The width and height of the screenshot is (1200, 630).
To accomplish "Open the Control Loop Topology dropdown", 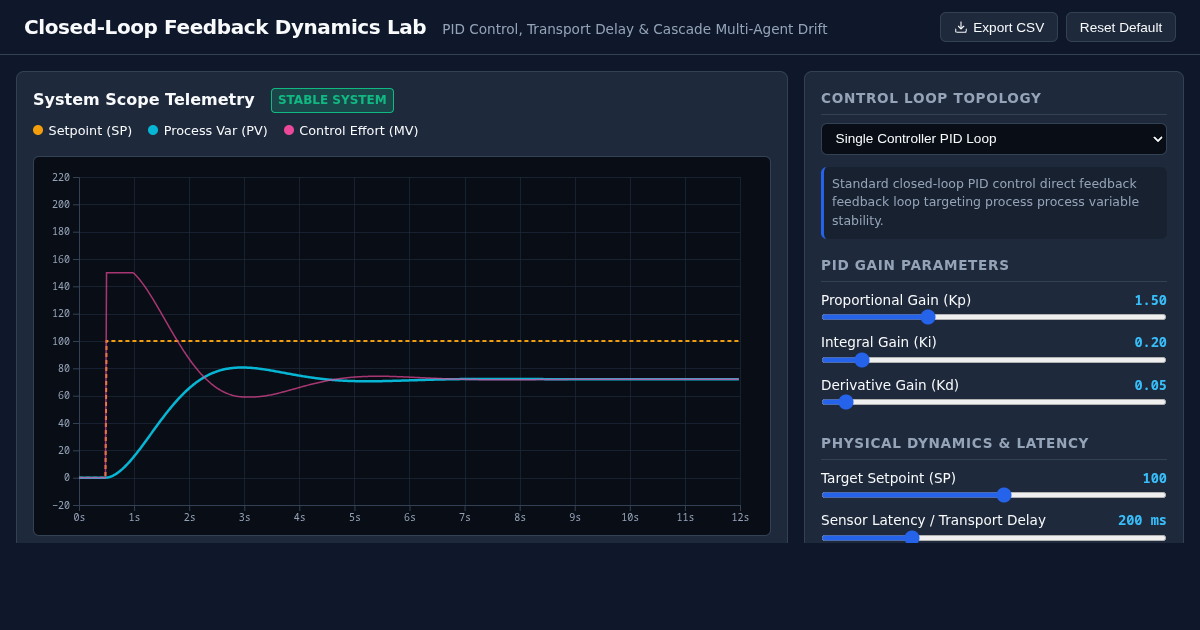I will [994, 139].
